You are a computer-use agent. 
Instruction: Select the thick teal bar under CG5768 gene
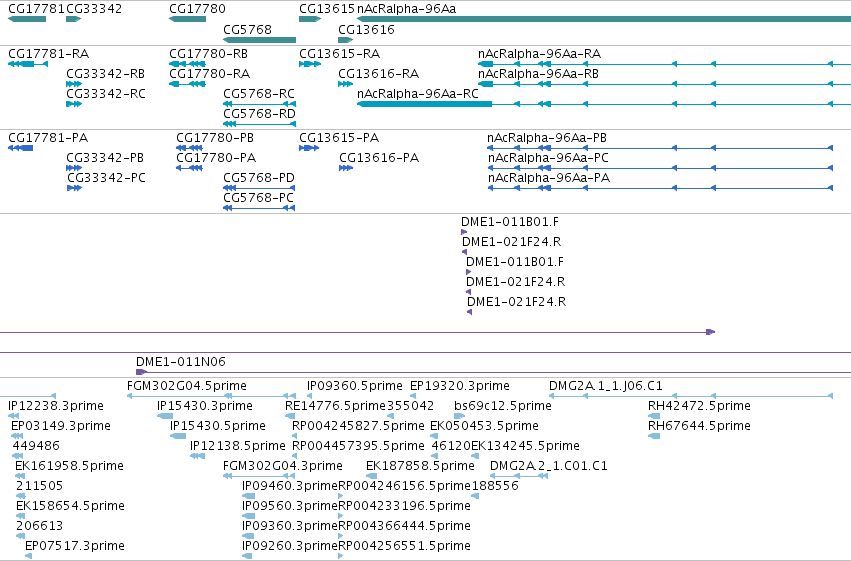click(259, 40)
